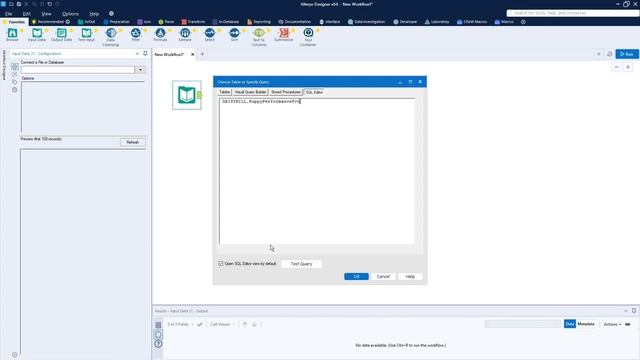This screenshot has height=360, width=640.
Task: Close the New Workflow1 tab
Action: pos(193,54)
